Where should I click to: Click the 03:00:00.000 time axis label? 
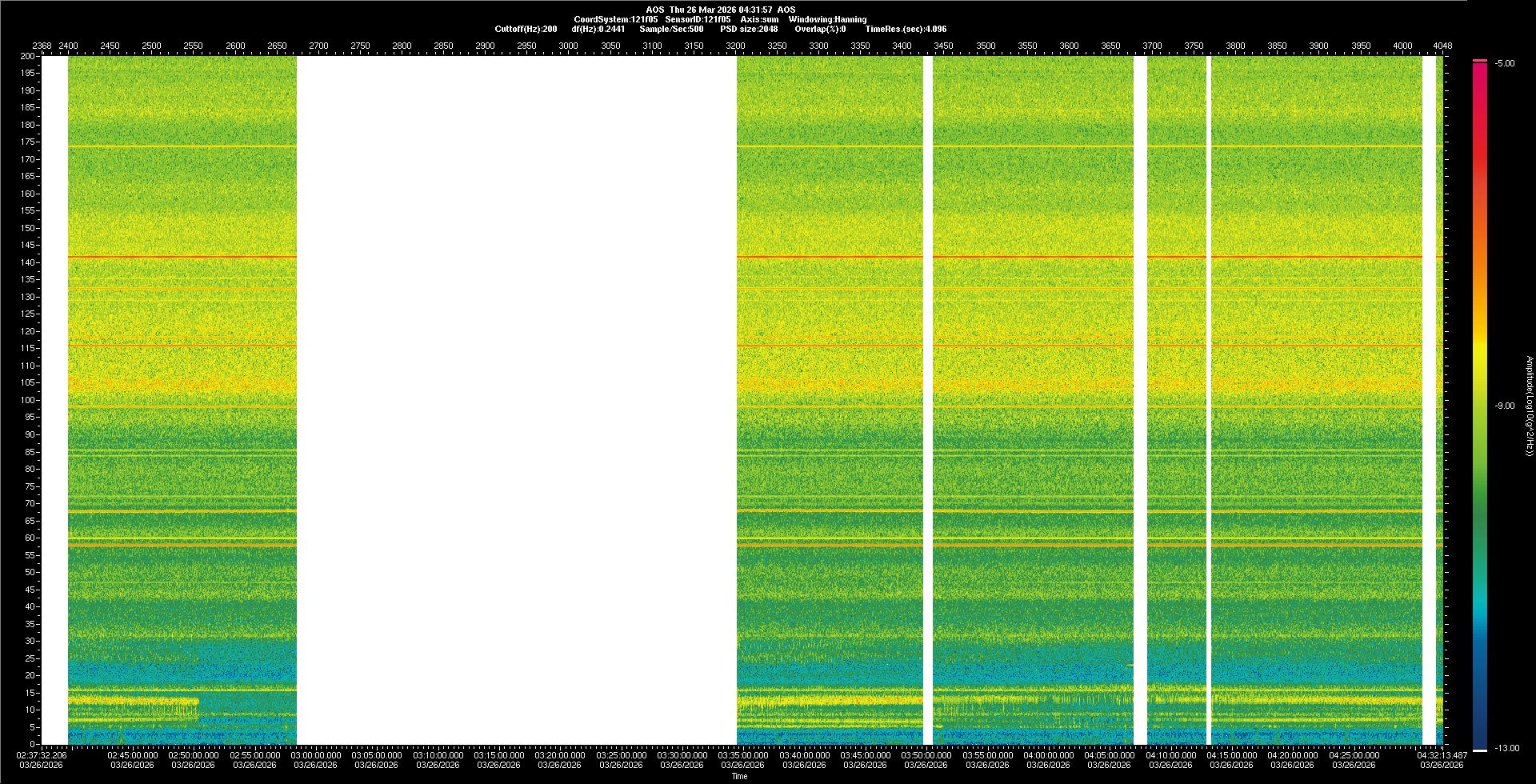pos(315,755)
